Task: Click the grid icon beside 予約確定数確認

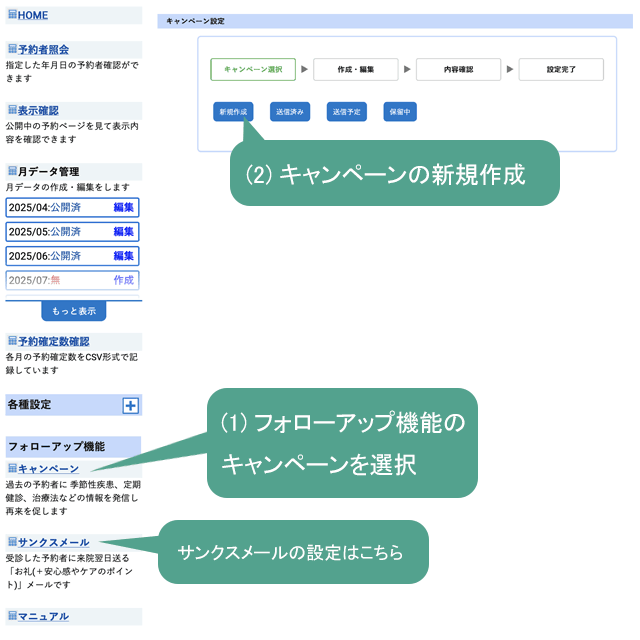Action: pyautogui.click(x=13, y=341)
